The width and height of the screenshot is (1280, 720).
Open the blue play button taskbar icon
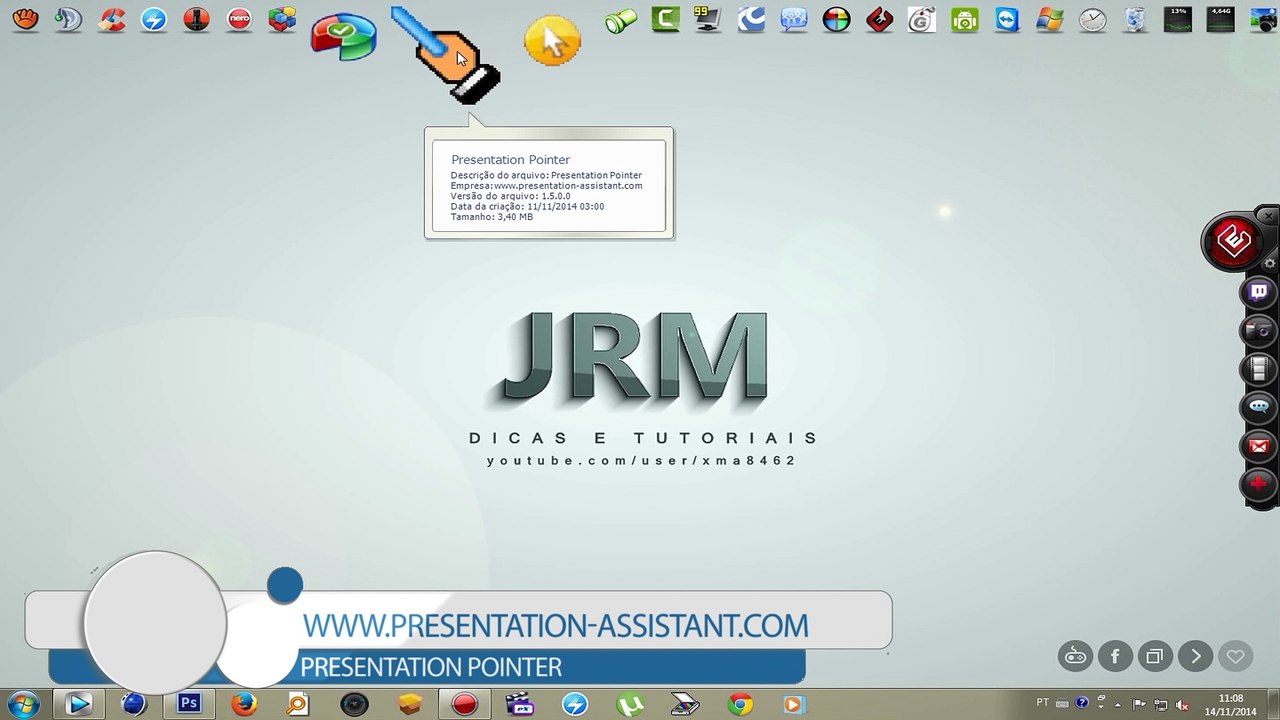(x=78, y=704)
